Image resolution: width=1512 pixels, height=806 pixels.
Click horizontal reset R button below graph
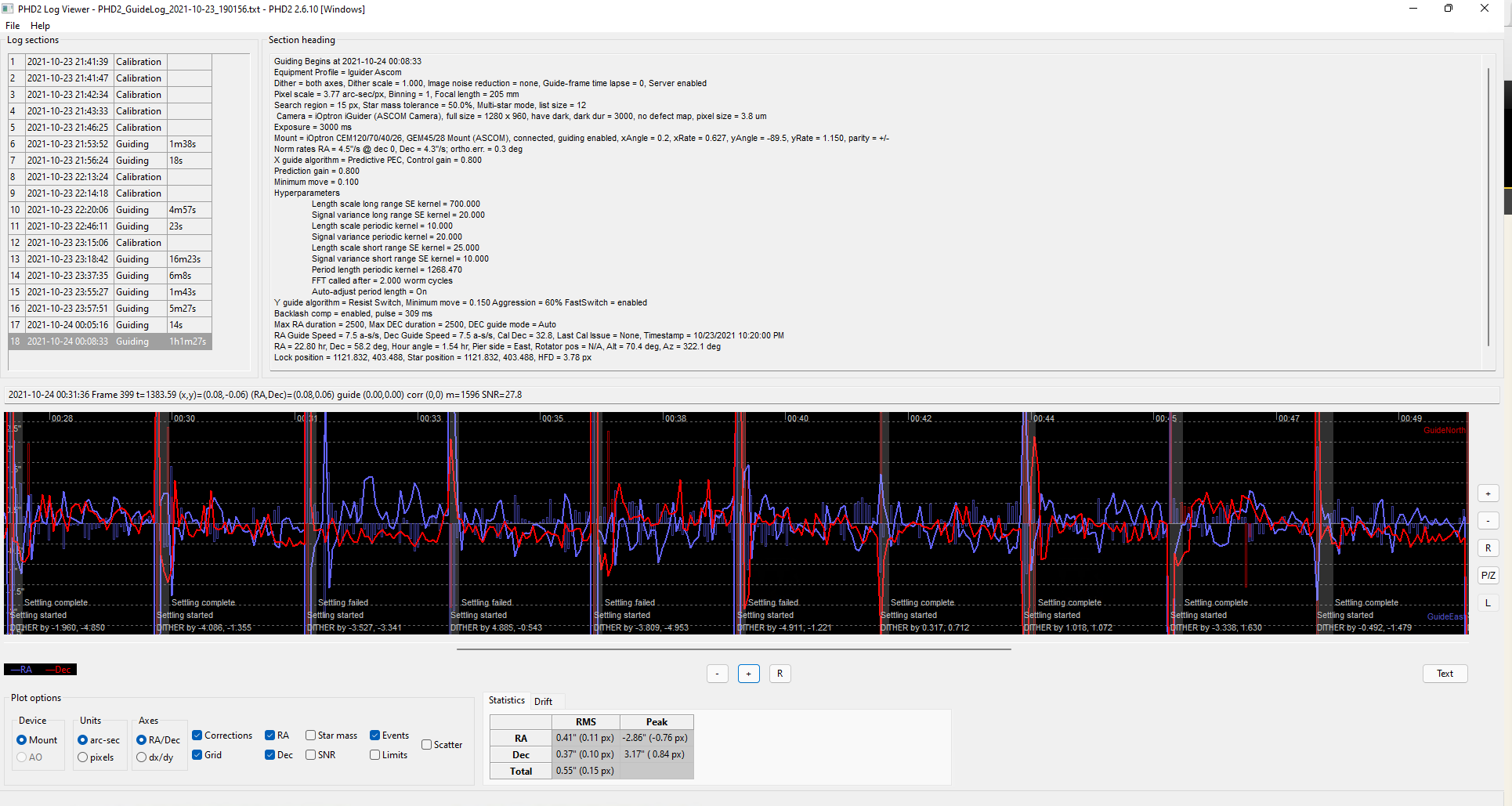pos(780,674)
